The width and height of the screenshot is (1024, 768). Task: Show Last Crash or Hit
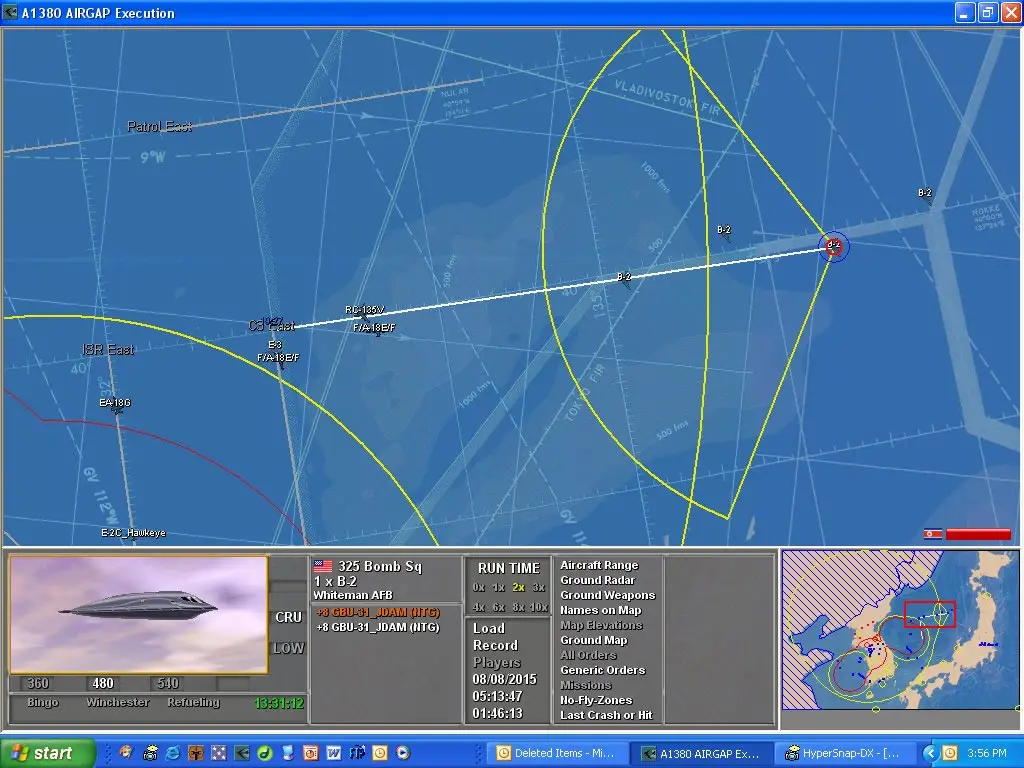(x=606, y=716)
